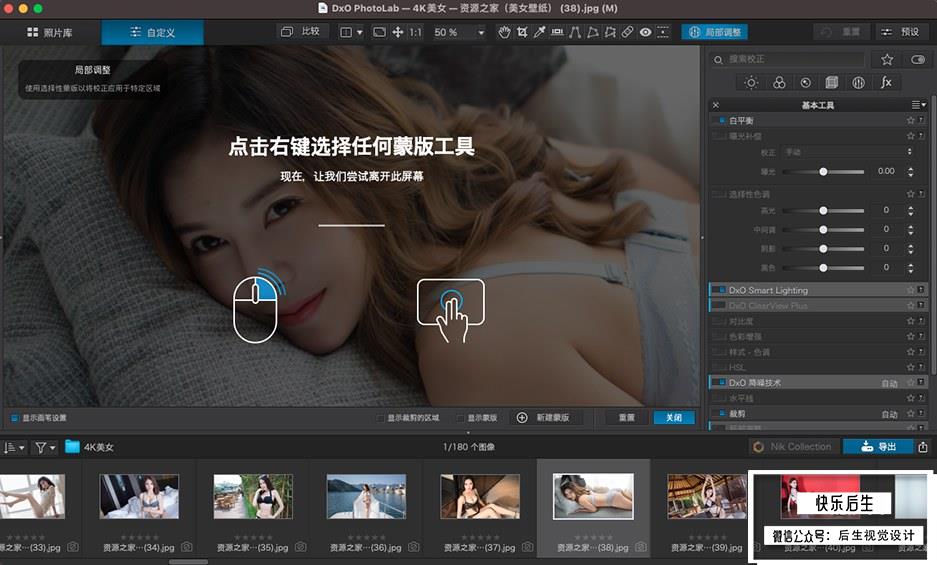Open the geometry corrections grid icon

(x=832, y=83)
